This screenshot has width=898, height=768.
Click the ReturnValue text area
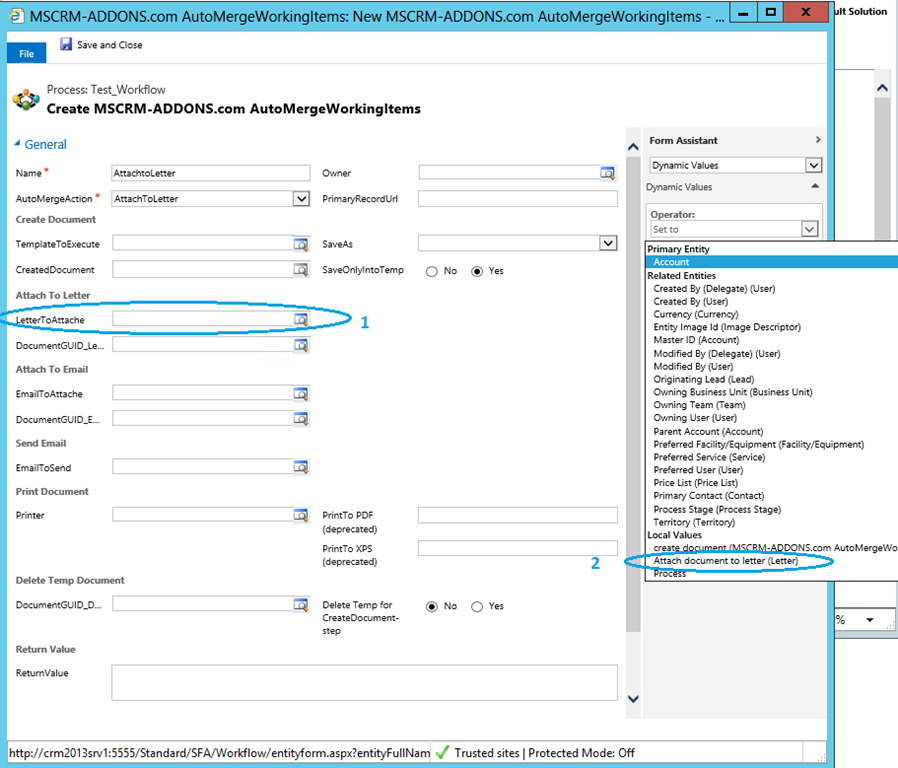pyautogui.click(x=364, y=682)
